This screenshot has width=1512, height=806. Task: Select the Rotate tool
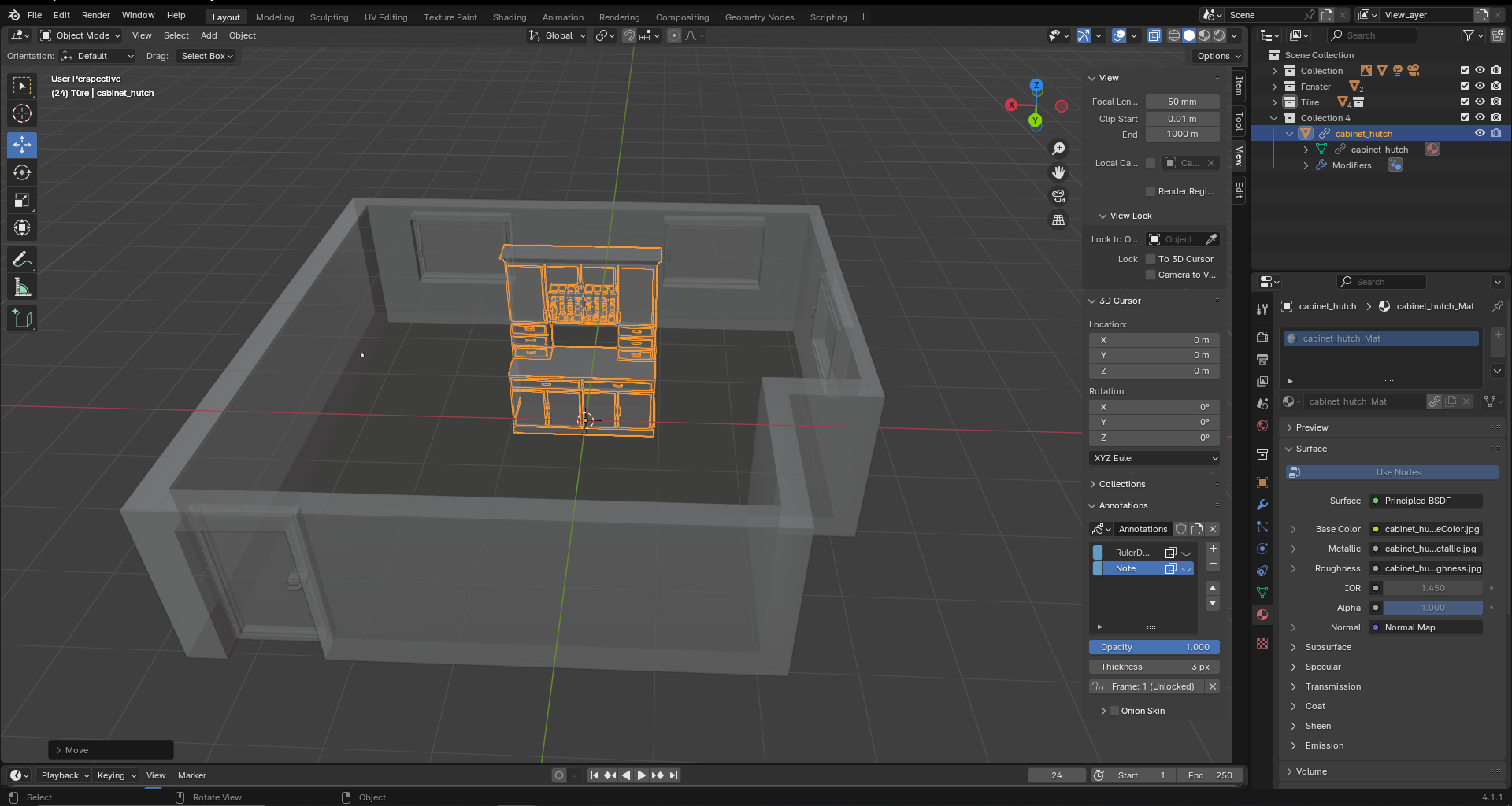[22, 172]
